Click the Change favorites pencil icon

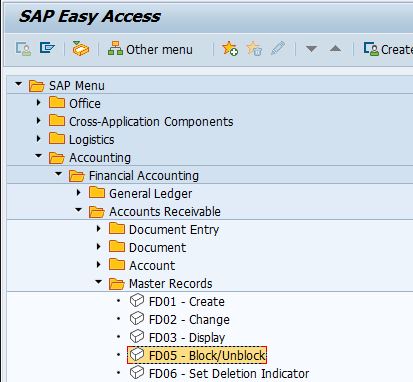[x=278, y=48]
